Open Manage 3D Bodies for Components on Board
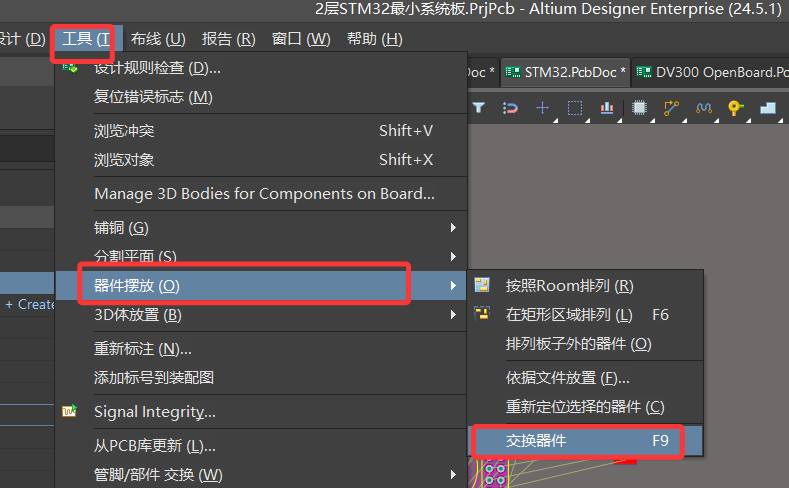The image size is (789, 488). tap(261, 194)
